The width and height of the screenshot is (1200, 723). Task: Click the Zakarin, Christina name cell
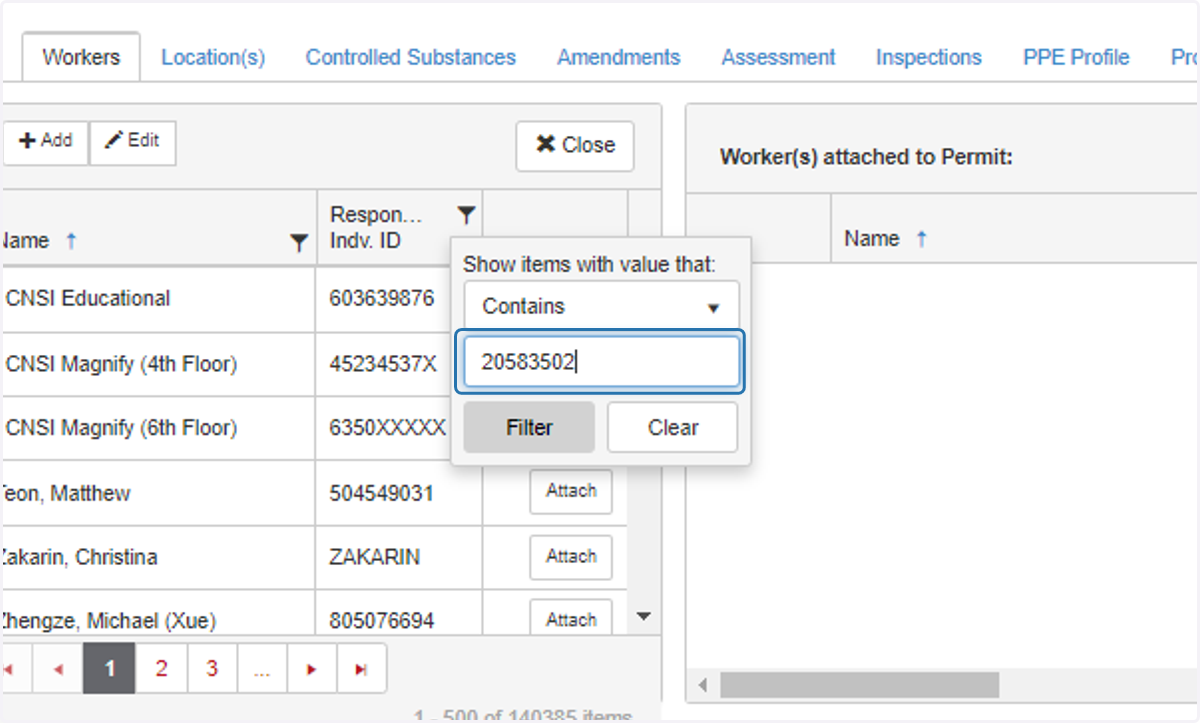point(158,557)
